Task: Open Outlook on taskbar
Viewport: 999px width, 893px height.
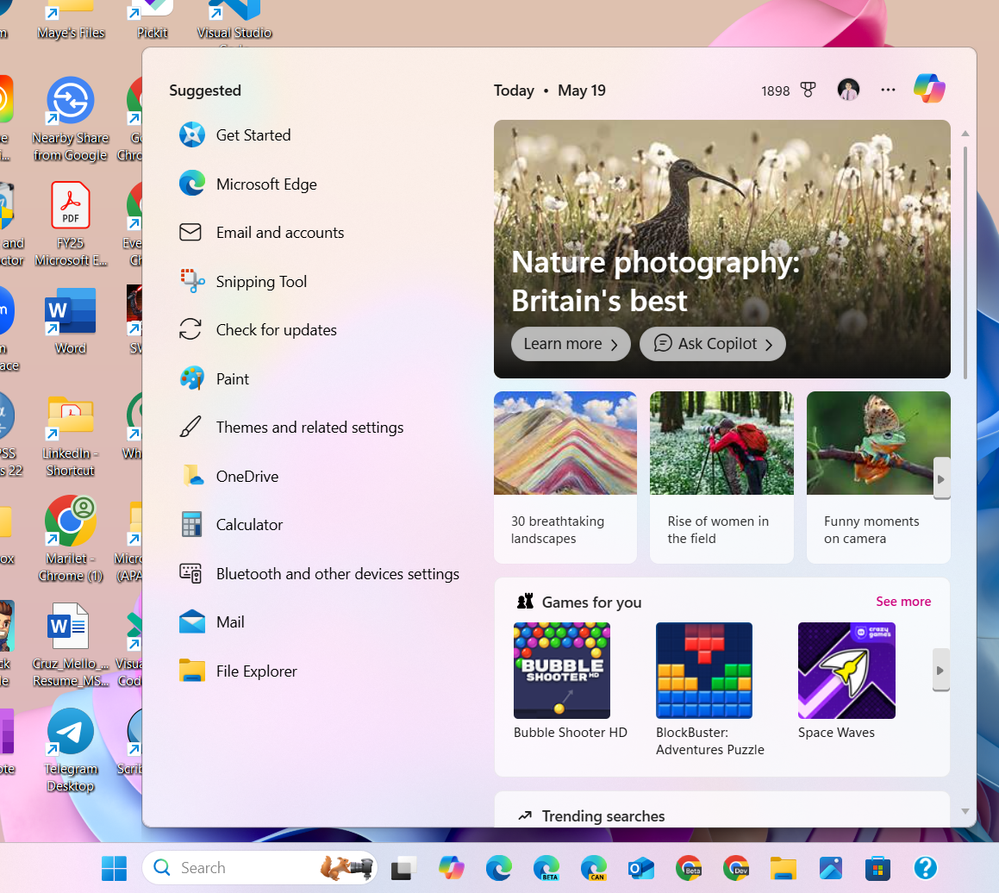Action: click(640, 868)
